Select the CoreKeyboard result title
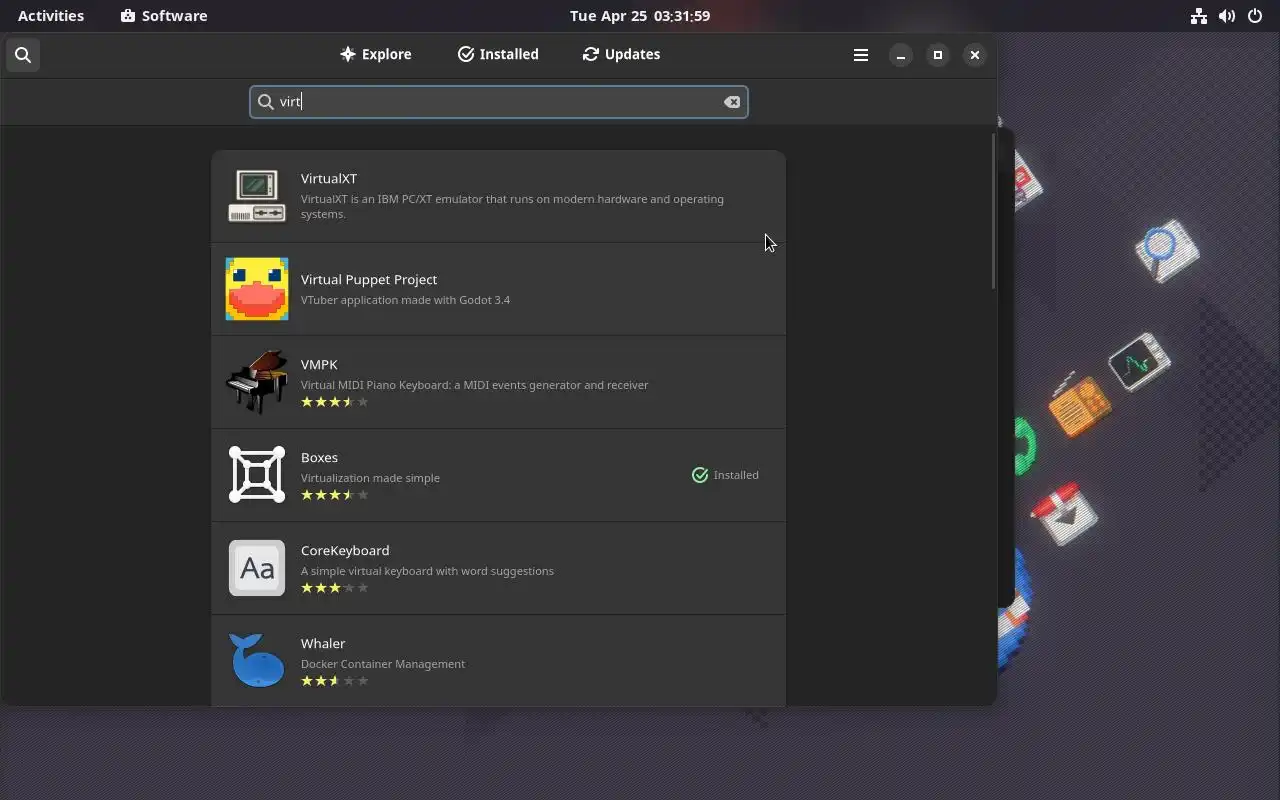This screenshot has width=1280, height=800. [x=345, y=550]
